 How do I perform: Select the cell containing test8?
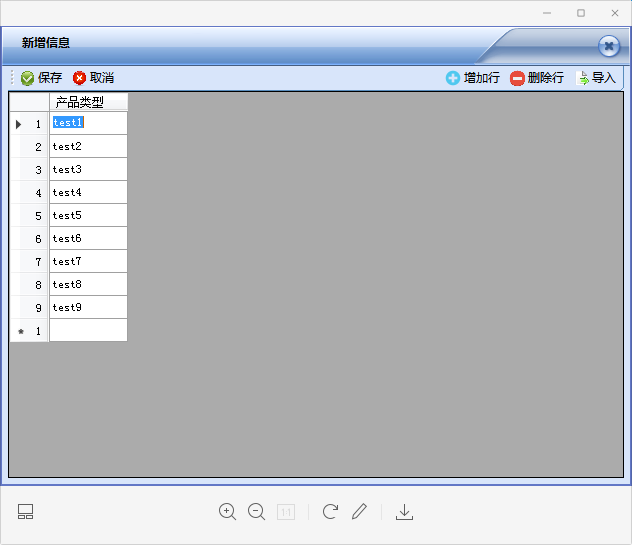[x=89, y=284]
